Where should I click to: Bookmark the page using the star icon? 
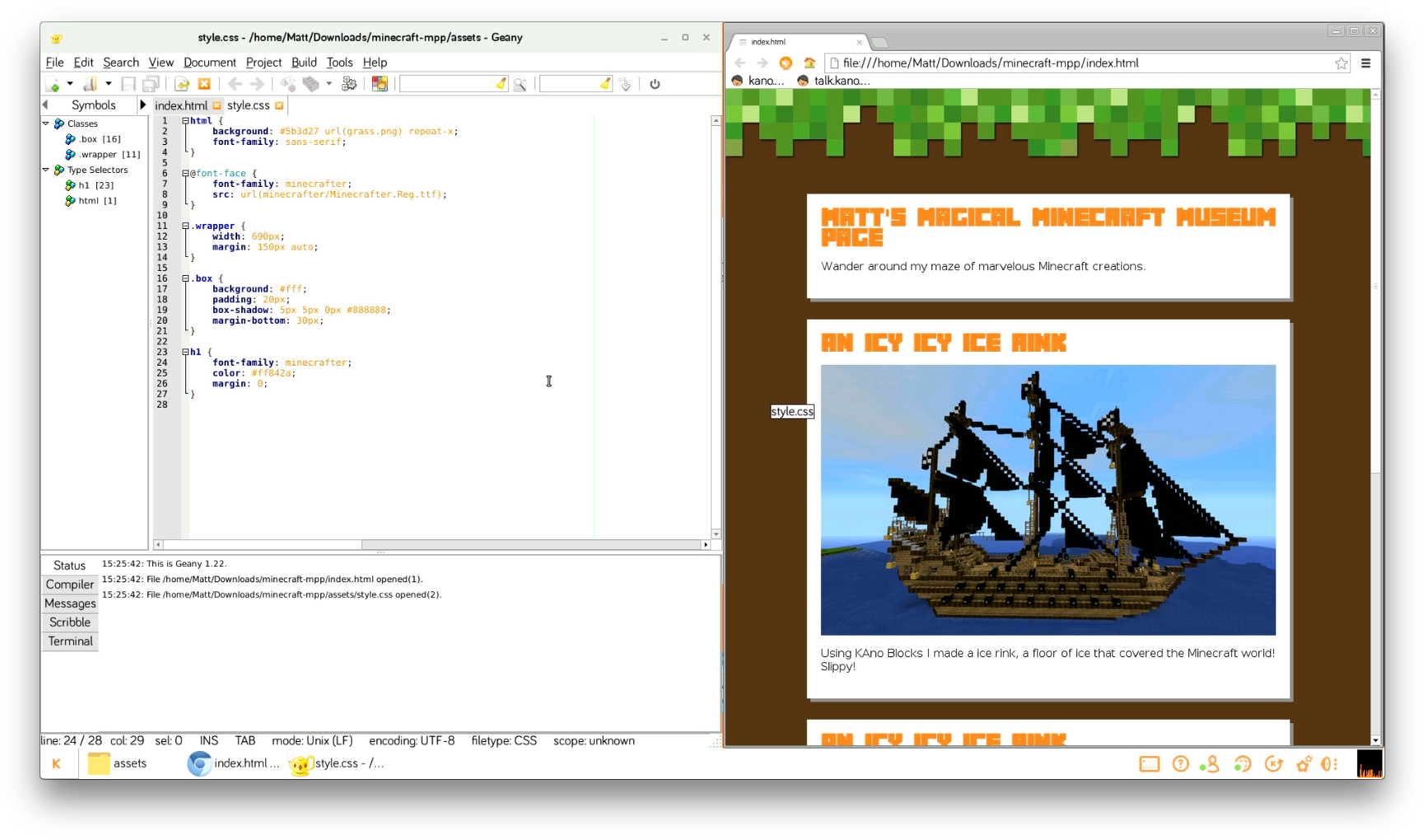pyautogui.click(x=1340, y=63)
